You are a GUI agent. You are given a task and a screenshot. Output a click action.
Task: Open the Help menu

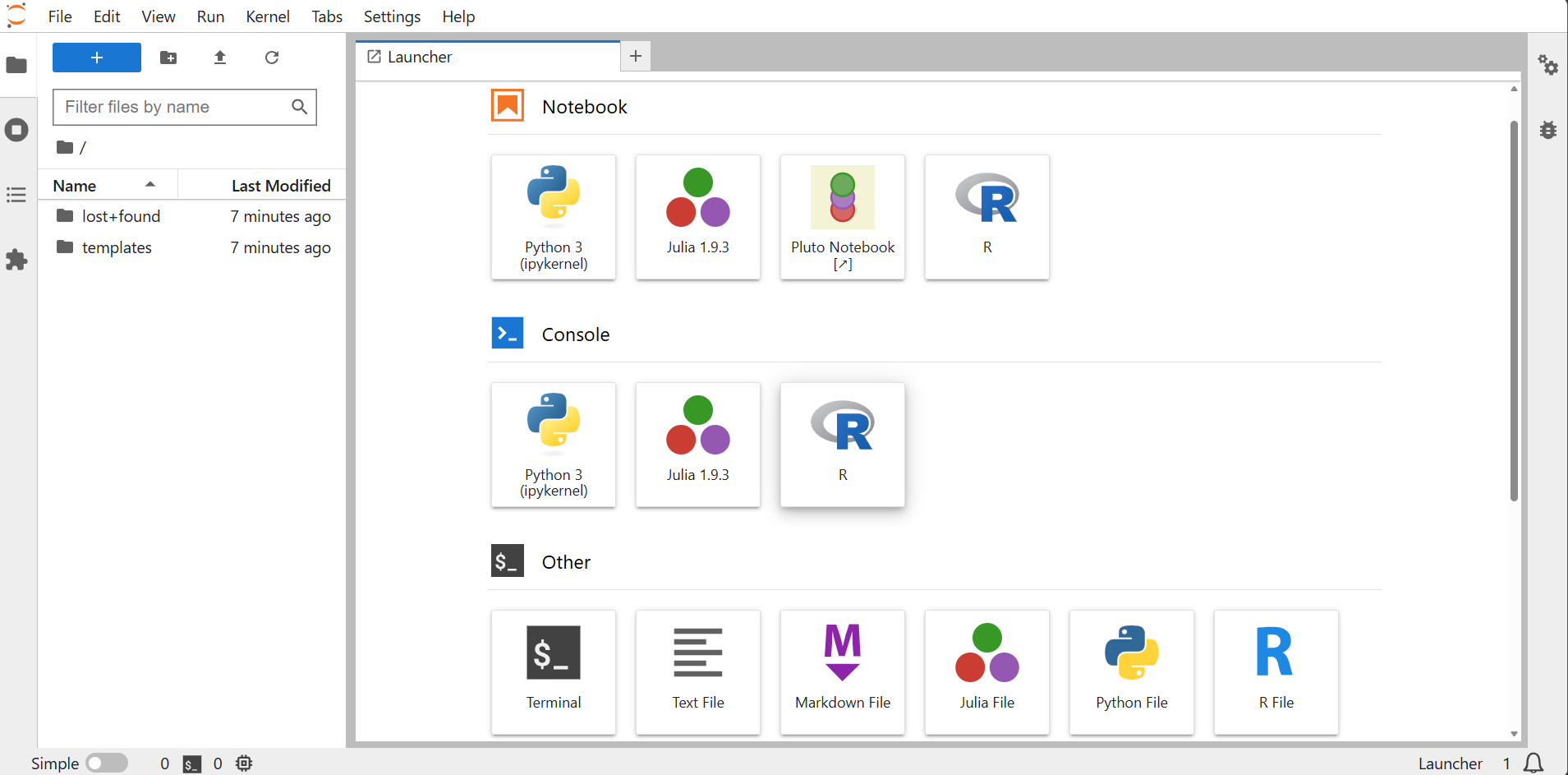point(458,16)
